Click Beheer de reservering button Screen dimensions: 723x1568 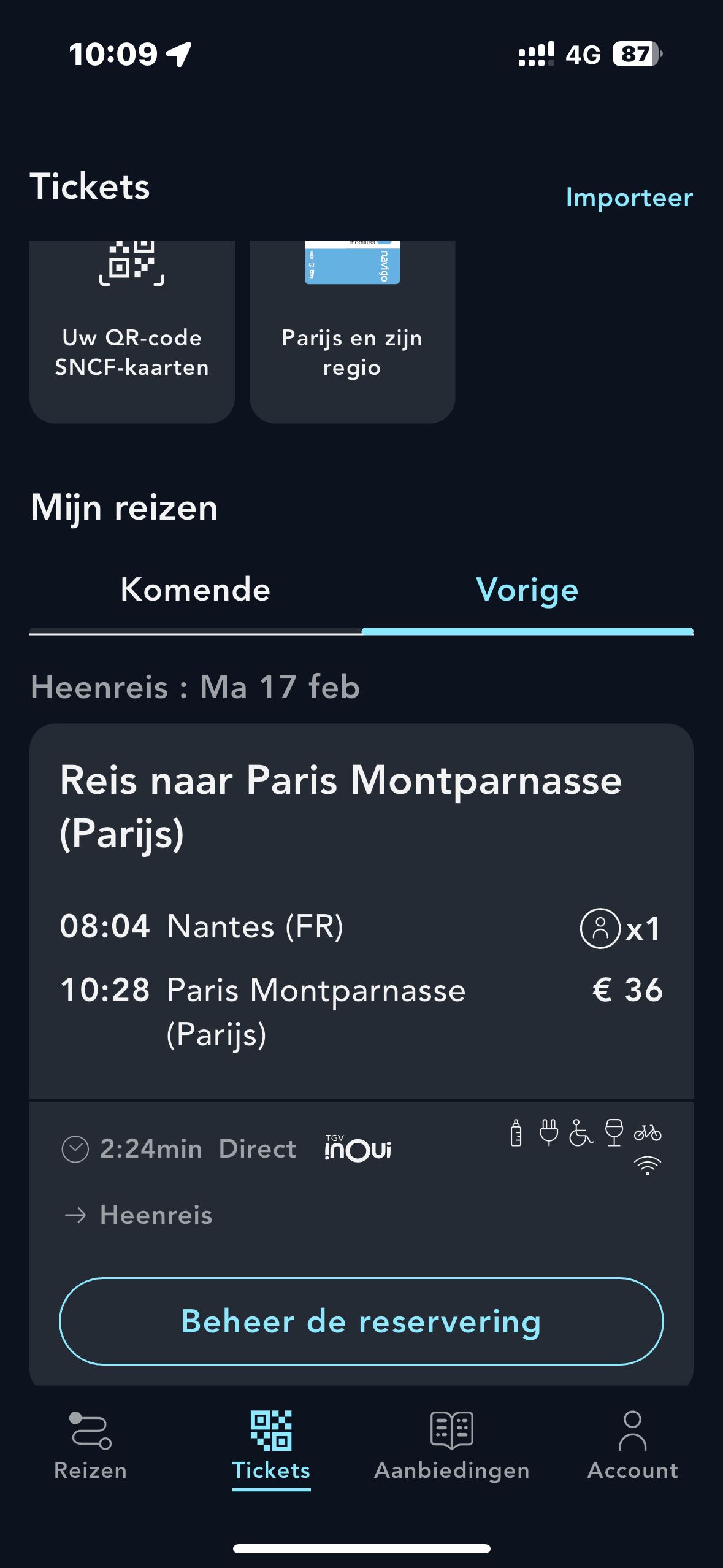[361, 1321]
